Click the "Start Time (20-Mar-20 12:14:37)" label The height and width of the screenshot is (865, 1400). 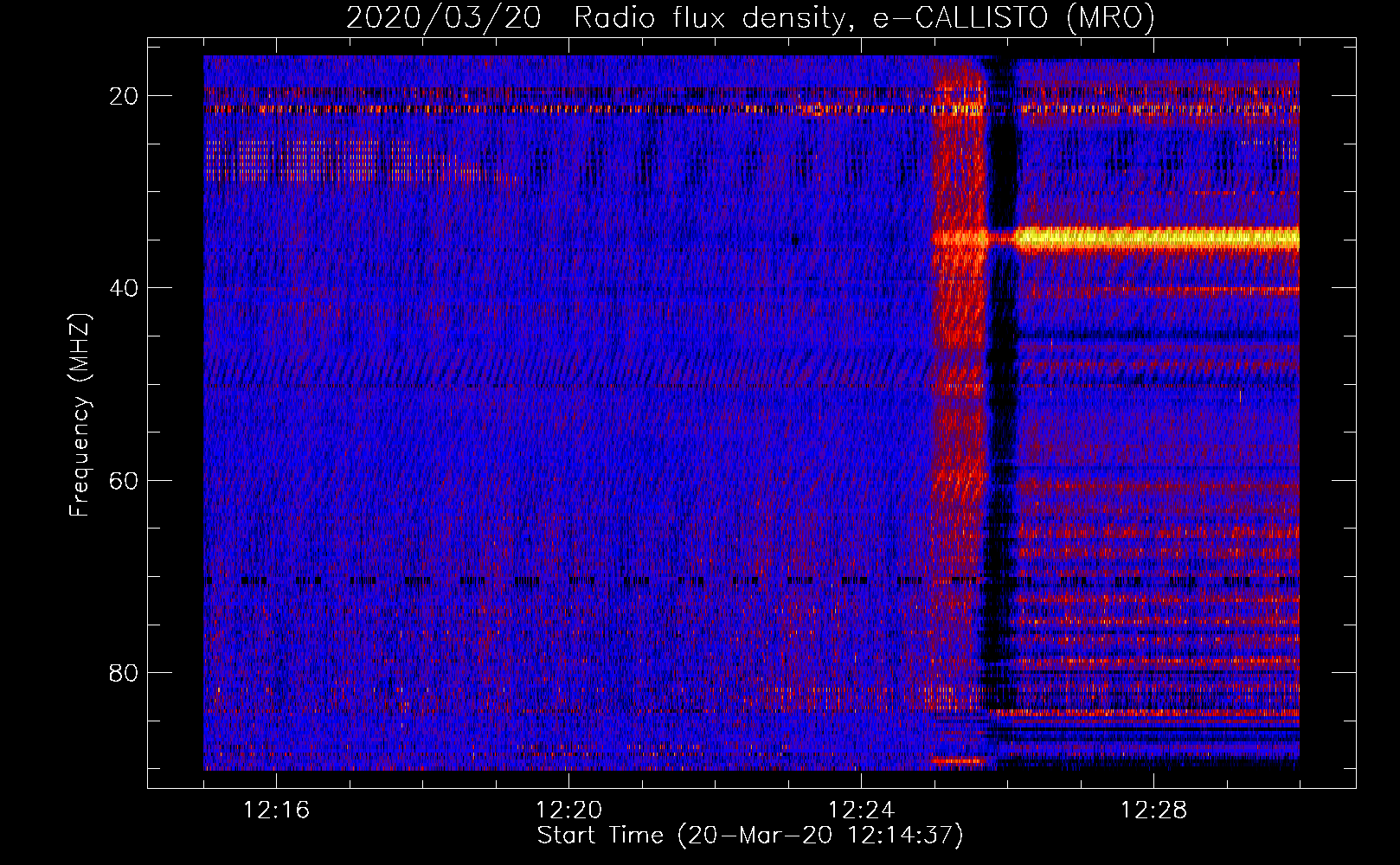750,836
